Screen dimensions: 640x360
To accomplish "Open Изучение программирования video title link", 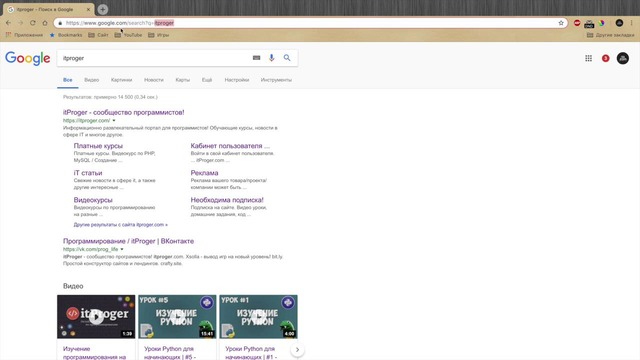I will pos(94,353).
